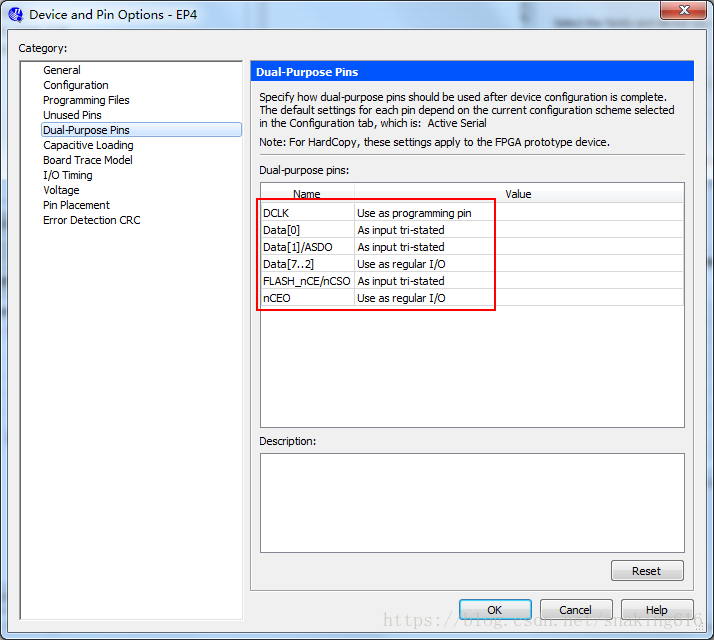The height and width of the screenshot is (640, 714).
Task: Select the nCEO pin name cell
Action: 307,297
